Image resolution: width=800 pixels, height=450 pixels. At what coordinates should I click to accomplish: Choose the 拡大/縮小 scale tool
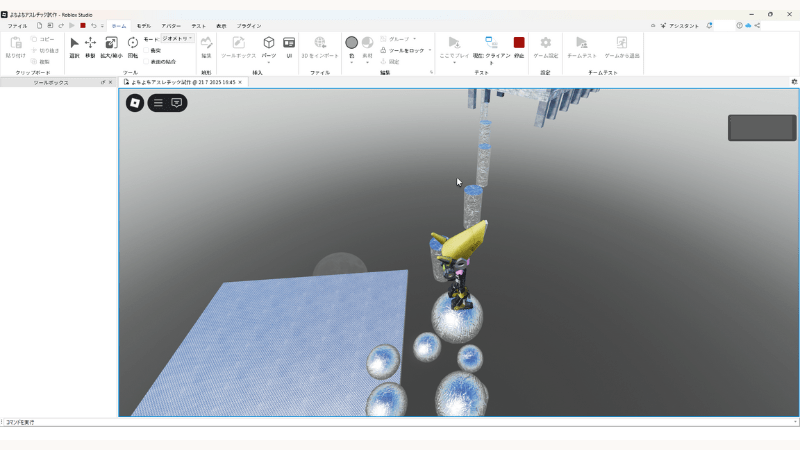111,47
